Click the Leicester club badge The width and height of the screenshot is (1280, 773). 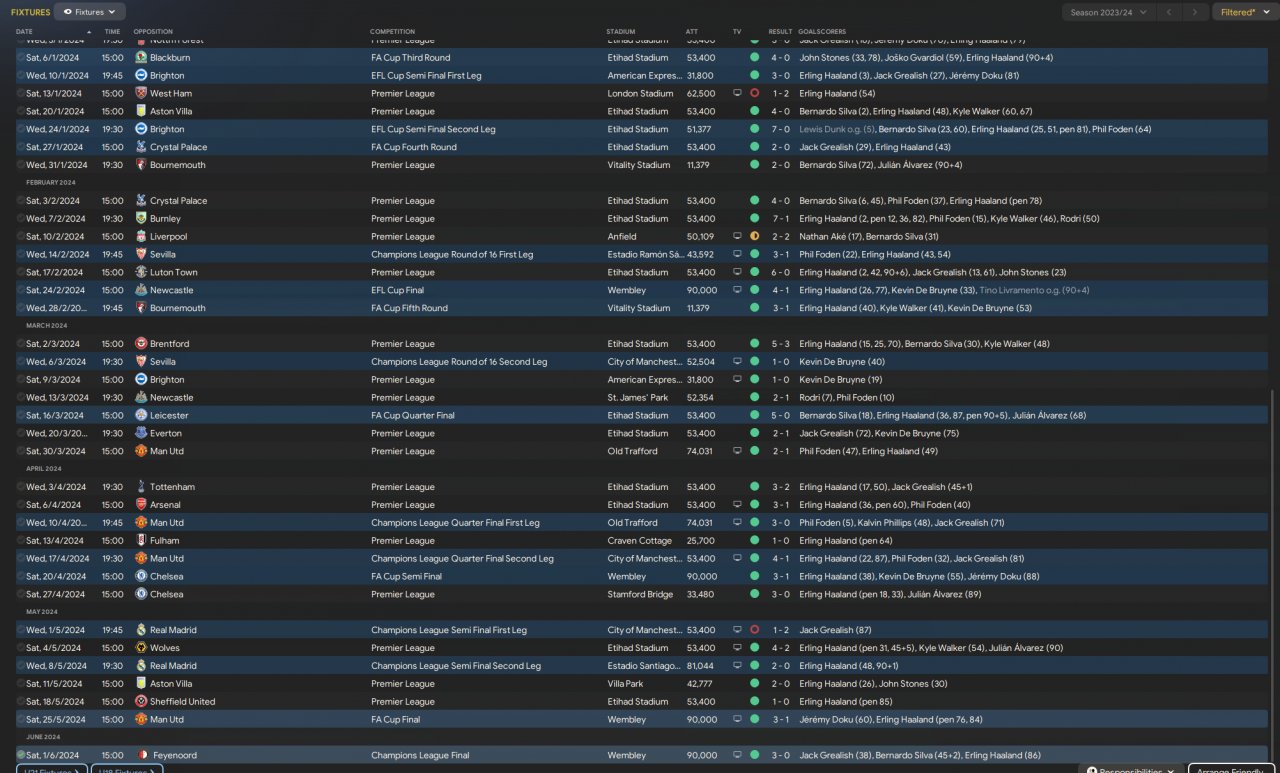click(x=141, y=416)
